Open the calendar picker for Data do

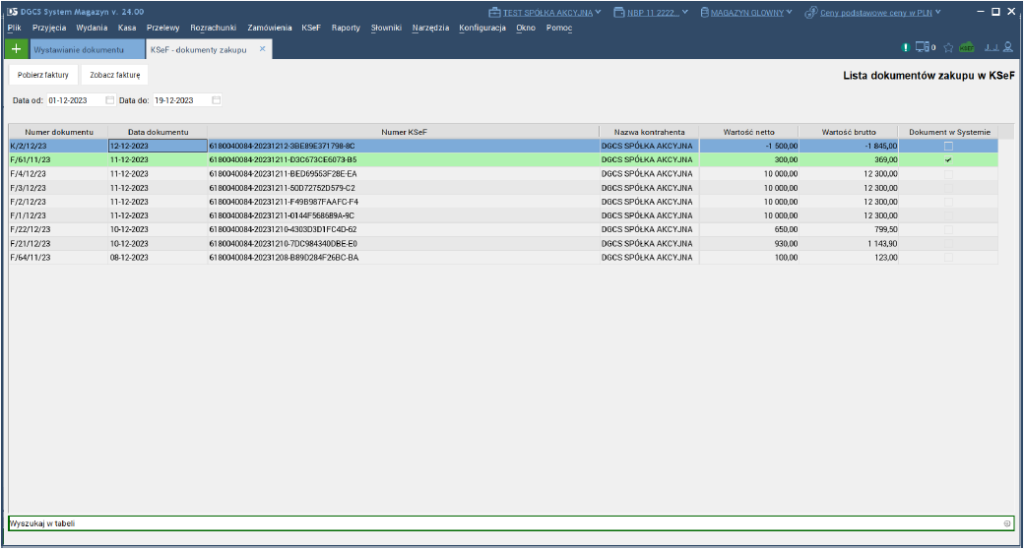point(216,100)
